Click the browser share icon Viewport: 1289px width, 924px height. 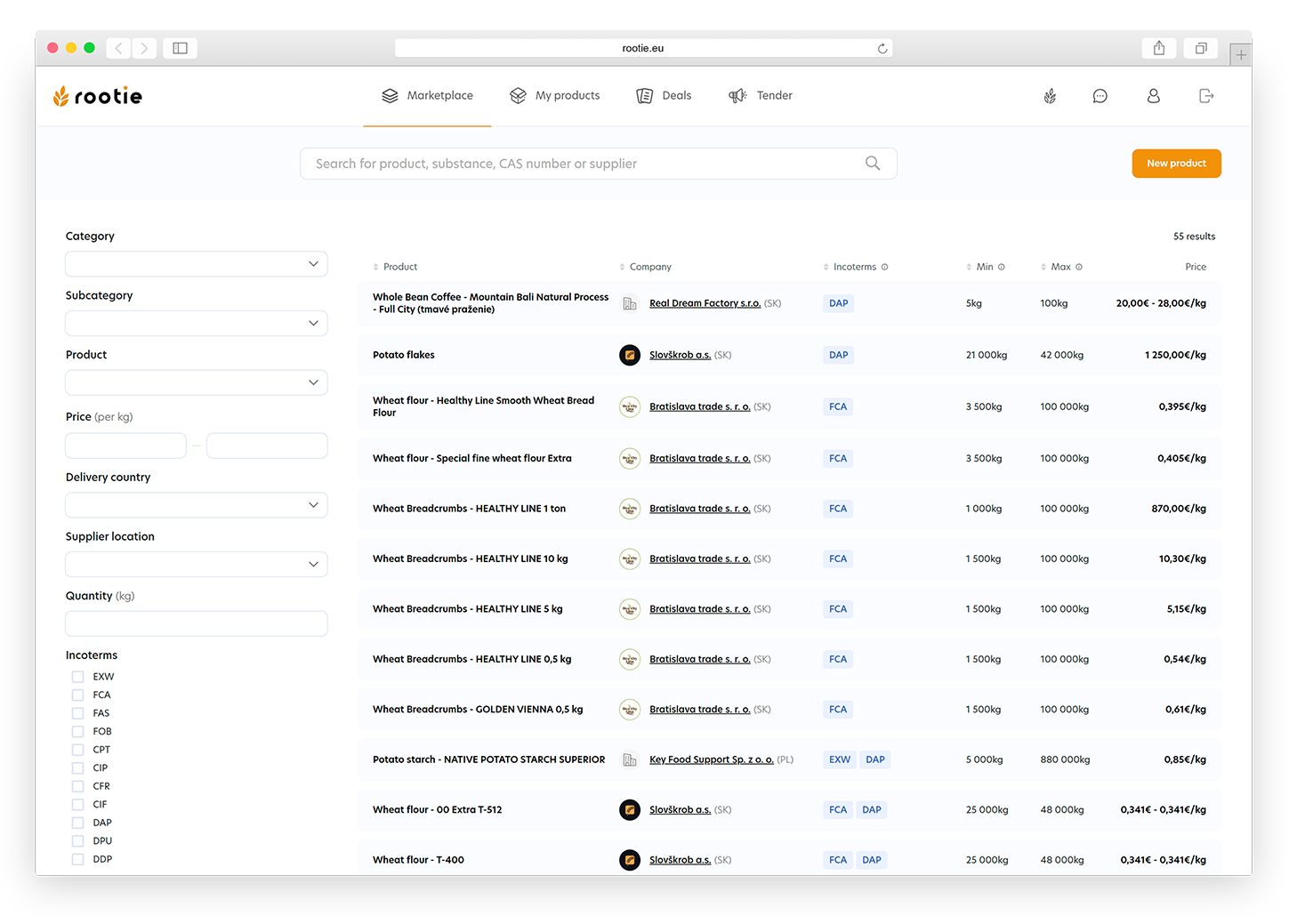(1158, 48)
